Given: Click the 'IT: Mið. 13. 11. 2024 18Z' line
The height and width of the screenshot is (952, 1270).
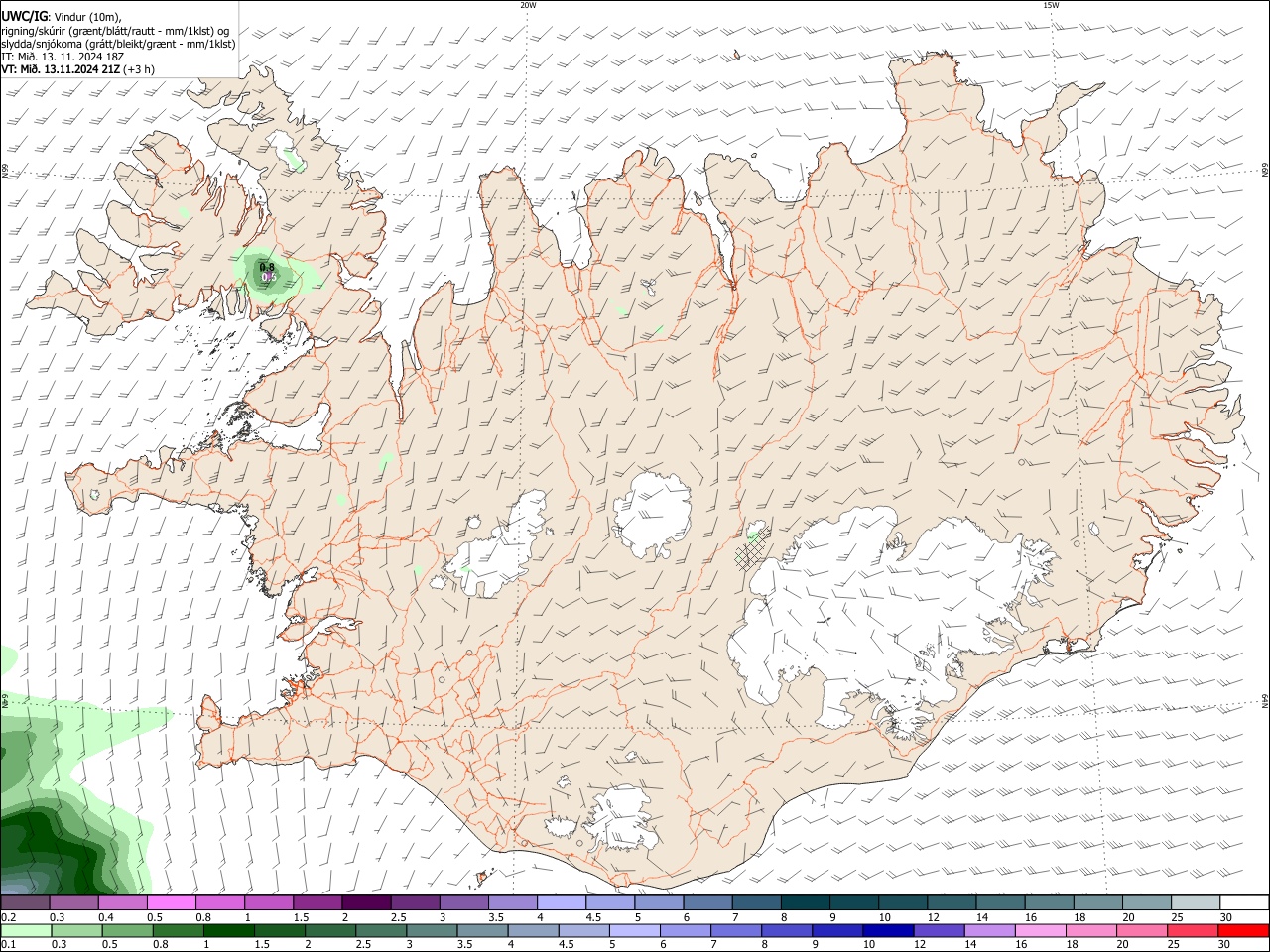Looking at the screenshot, I should (63, 57).
